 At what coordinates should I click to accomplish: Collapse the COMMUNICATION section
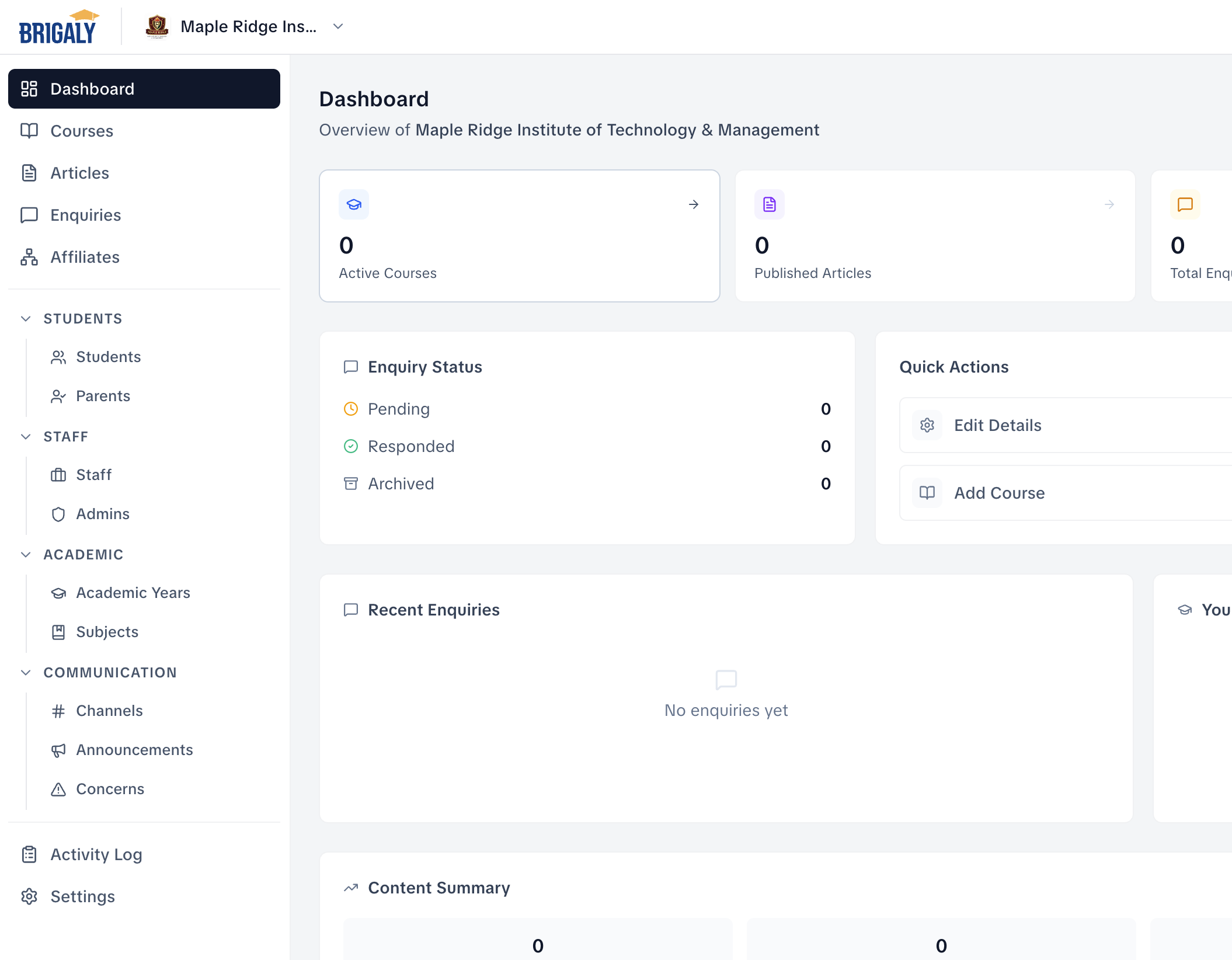(26, 673)
